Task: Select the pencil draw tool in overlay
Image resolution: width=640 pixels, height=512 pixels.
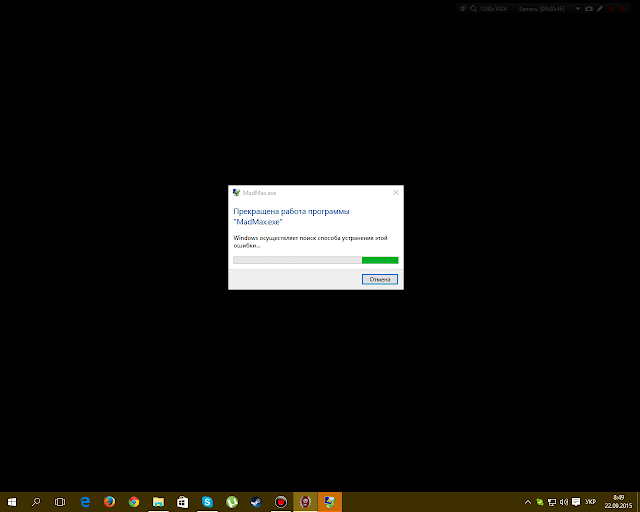Action: tap(600, 8)
